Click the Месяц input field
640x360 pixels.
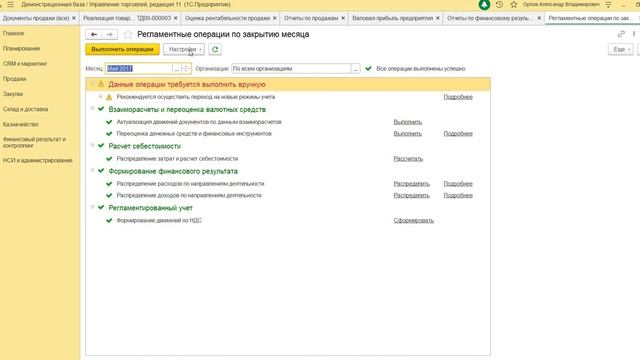139,69
